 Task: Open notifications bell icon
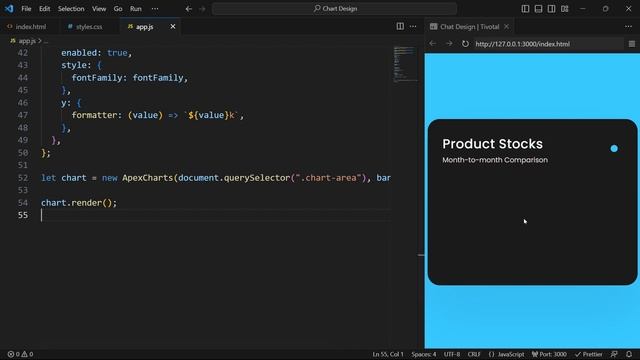tap(629, 354)
